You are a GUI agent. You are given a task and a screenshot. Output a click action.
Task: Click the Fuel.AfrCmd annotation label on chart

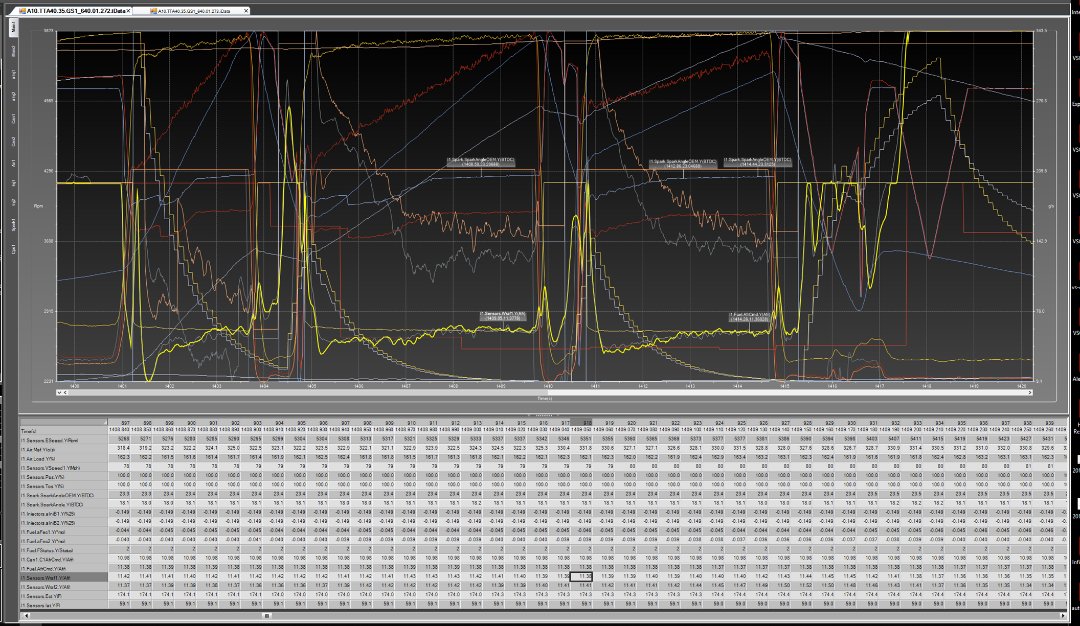[749, 317]
